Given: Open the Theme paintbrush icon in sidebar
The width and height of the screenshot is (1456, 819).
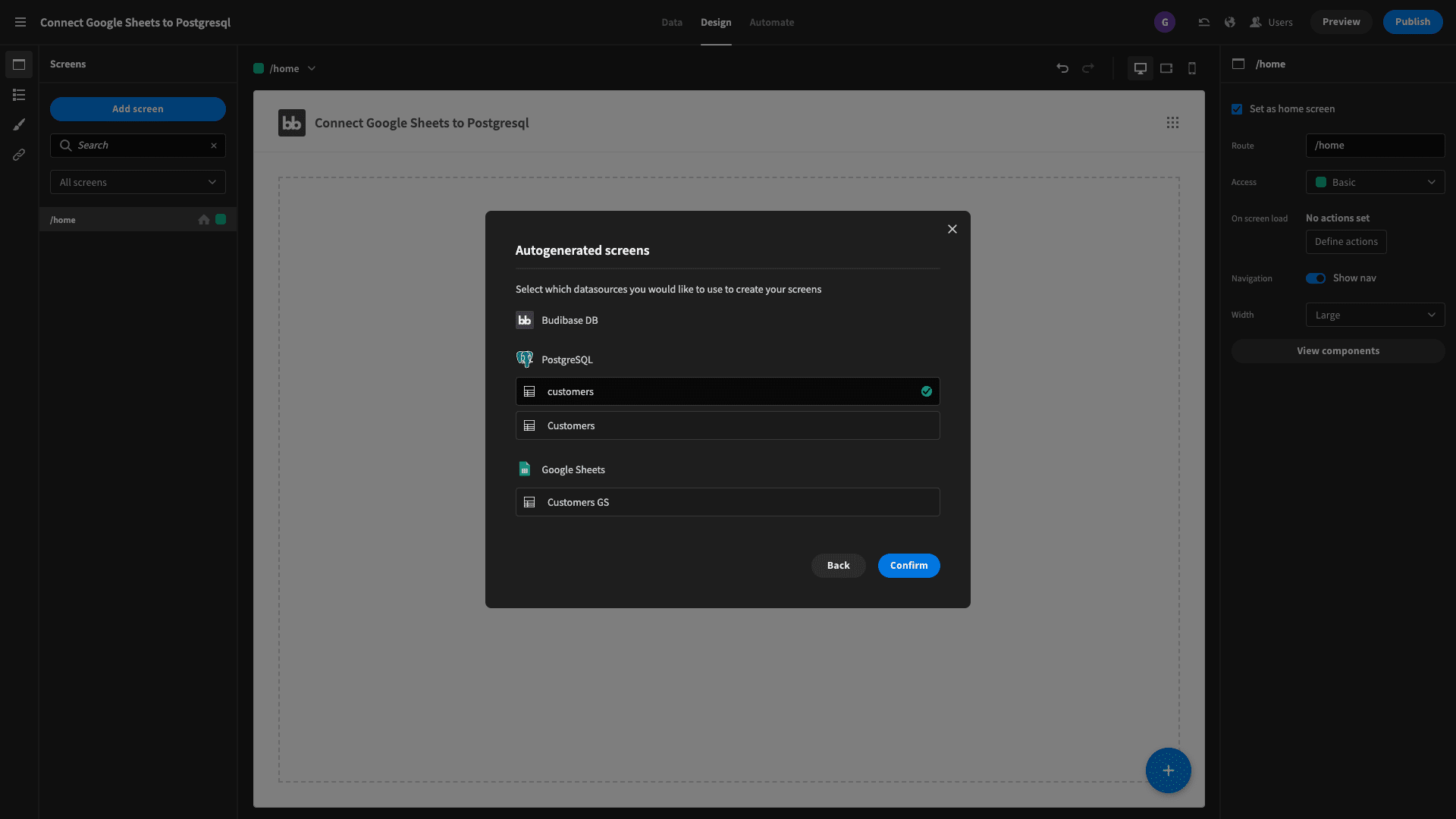Looking at the screenshot, I should pyautogui.click(x=19, y=124).
